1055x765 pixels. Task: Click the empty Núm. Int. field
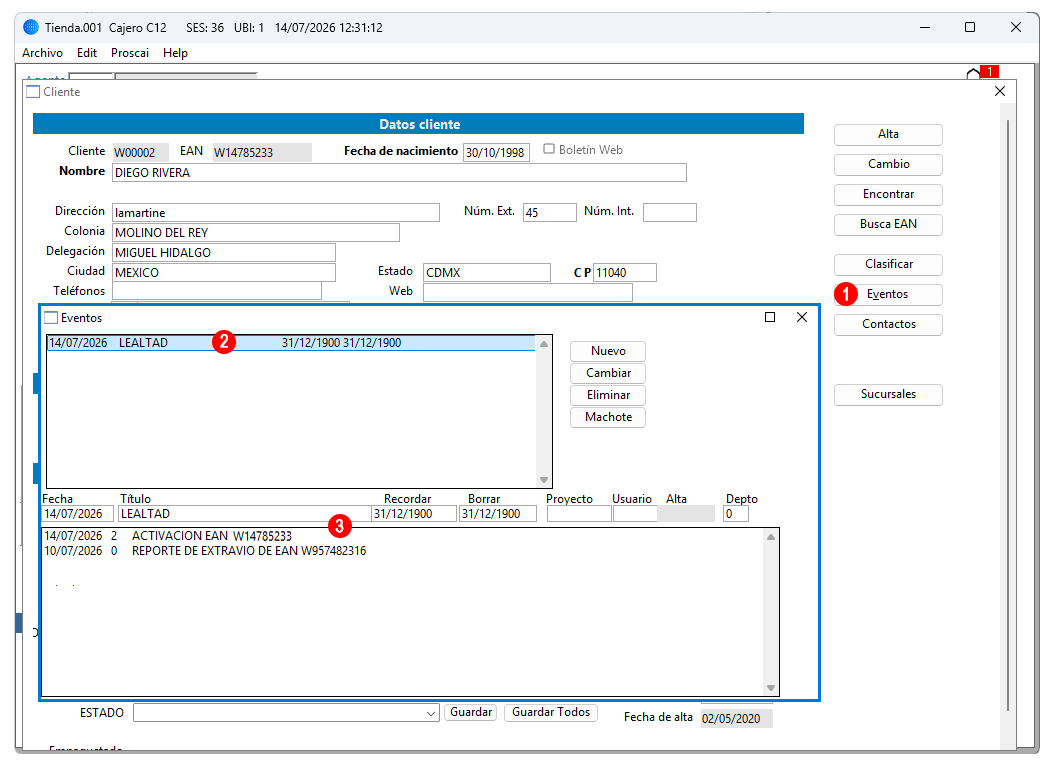click(x=669, y=213)
